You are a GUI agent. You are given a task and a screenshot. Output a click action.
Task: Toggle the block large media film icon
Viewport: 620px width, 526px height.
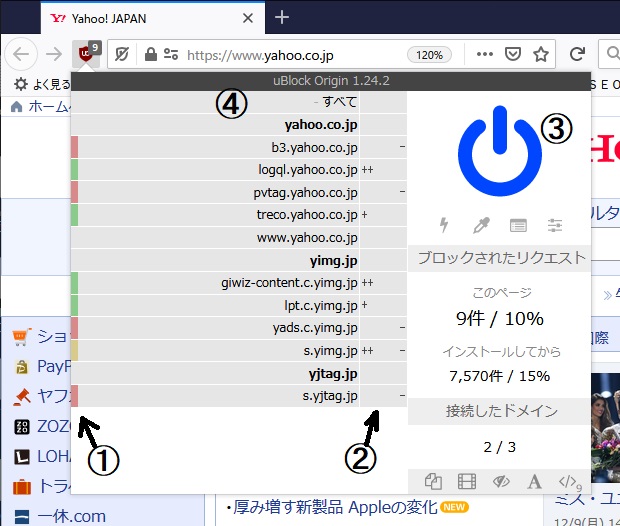tap(467, 481)
